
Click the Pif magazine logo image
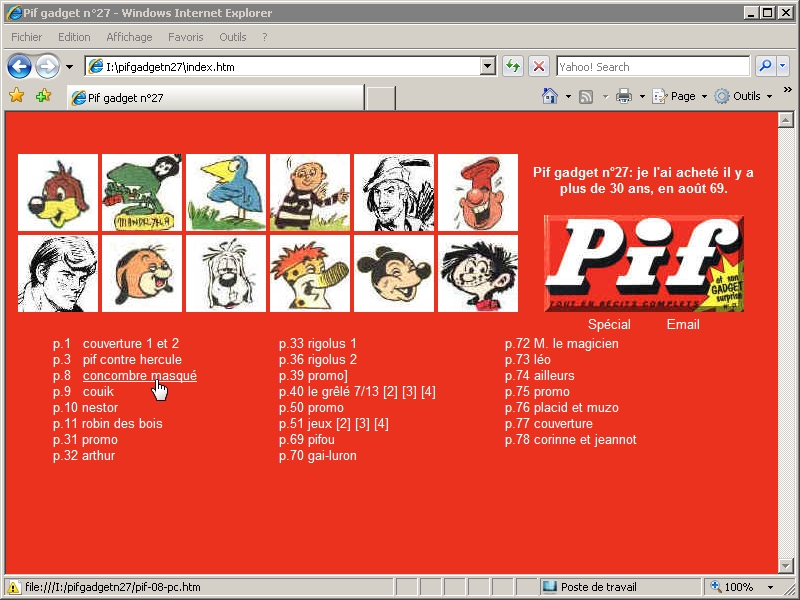coord(643,263)
